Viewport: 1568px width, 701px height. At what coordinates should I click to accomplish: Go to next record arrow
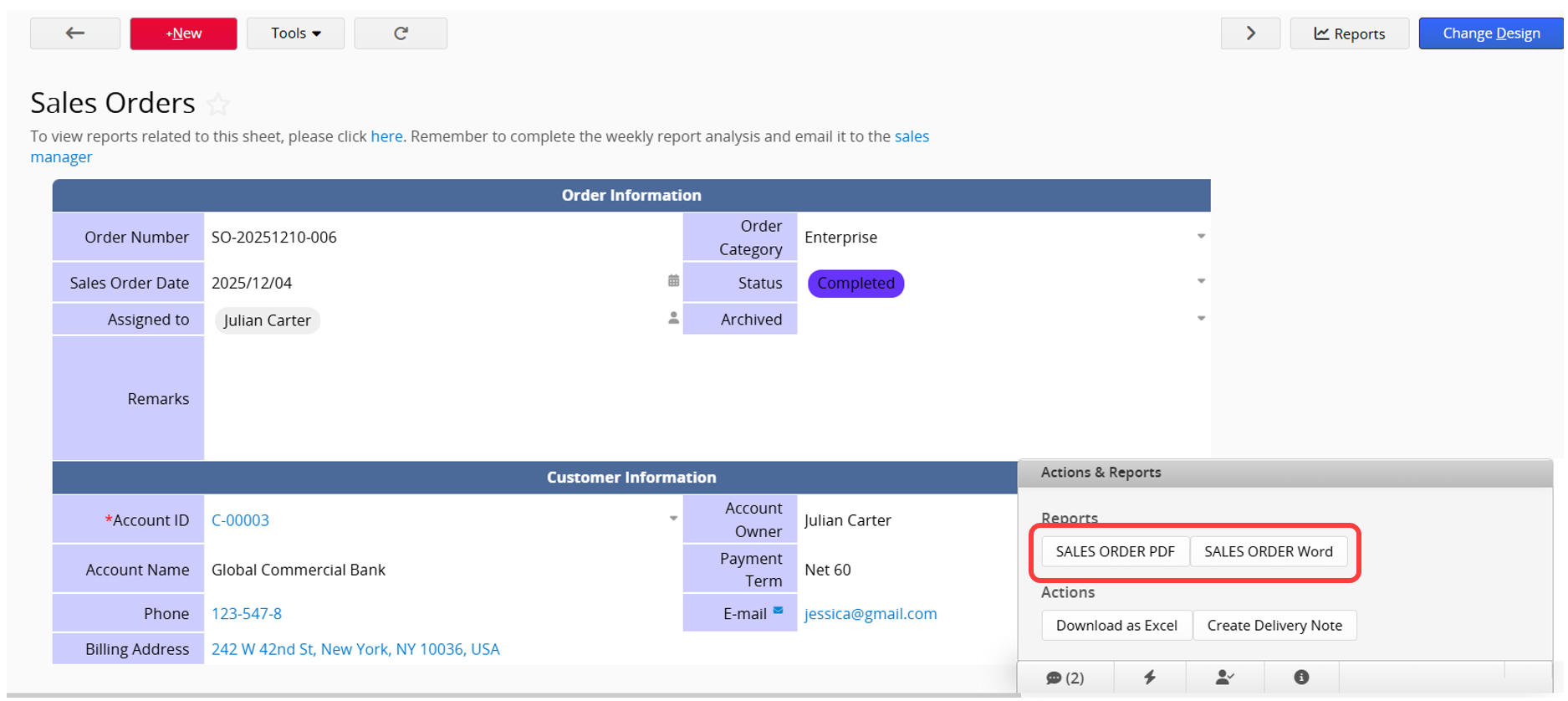tap(1250, 33)
